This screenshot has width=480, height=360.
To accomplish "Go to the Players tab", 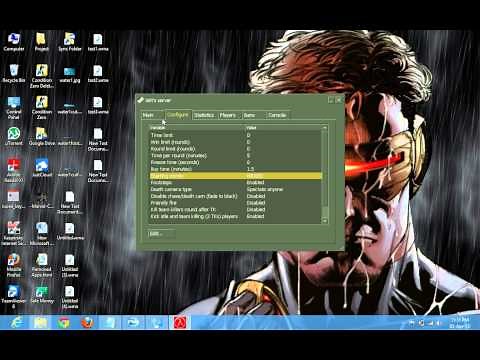I will pos(229,115).
